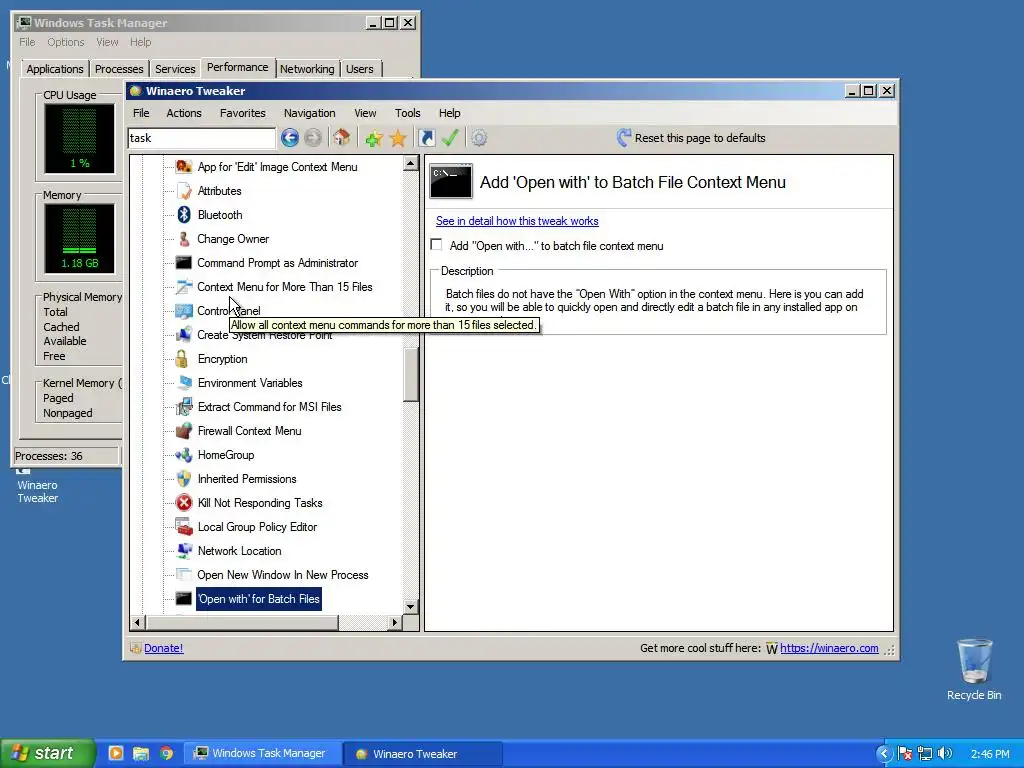Open the Tools menu in Winaero Tweaker
The width and height of the screenshot is (1024, 768).
pyautogui.click(x=408, y=113)
